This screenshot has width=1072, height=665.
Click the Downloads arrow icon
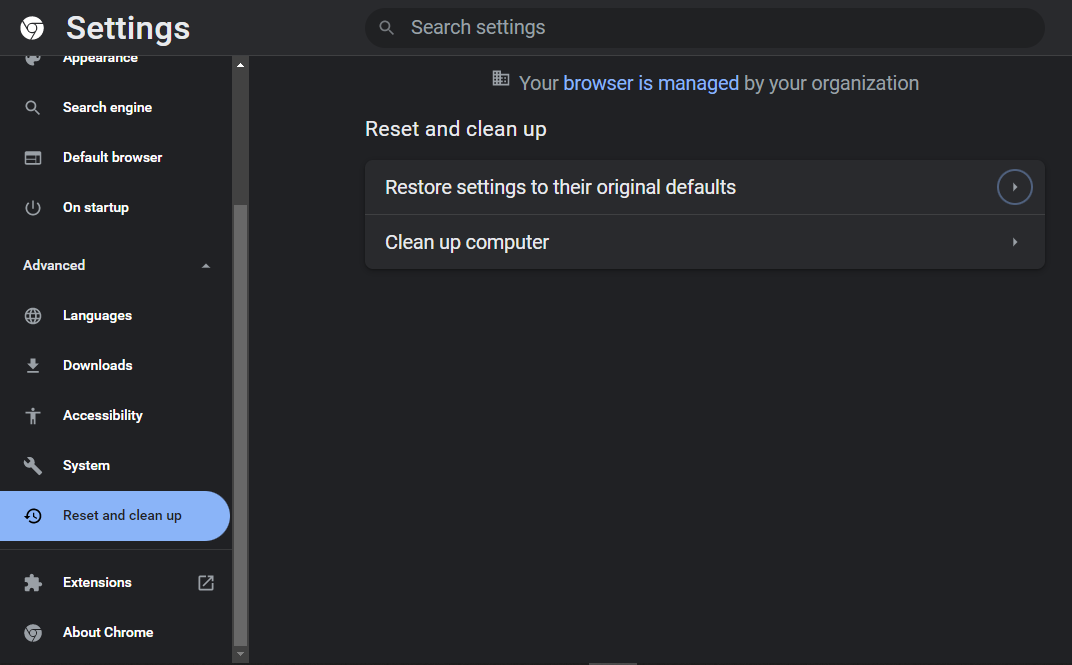click(32, 366)
